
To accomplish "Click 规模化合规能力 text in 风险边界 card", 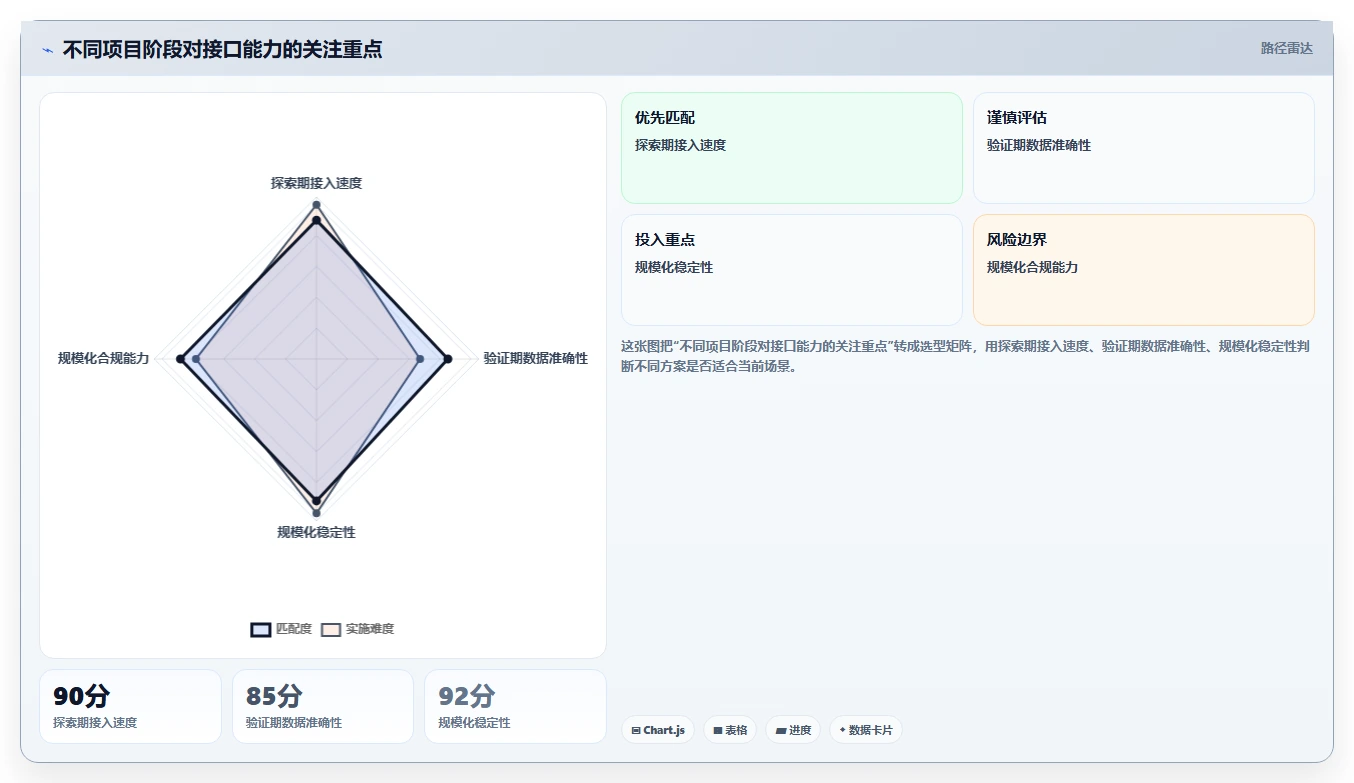I will click(x=1032, y=267).
